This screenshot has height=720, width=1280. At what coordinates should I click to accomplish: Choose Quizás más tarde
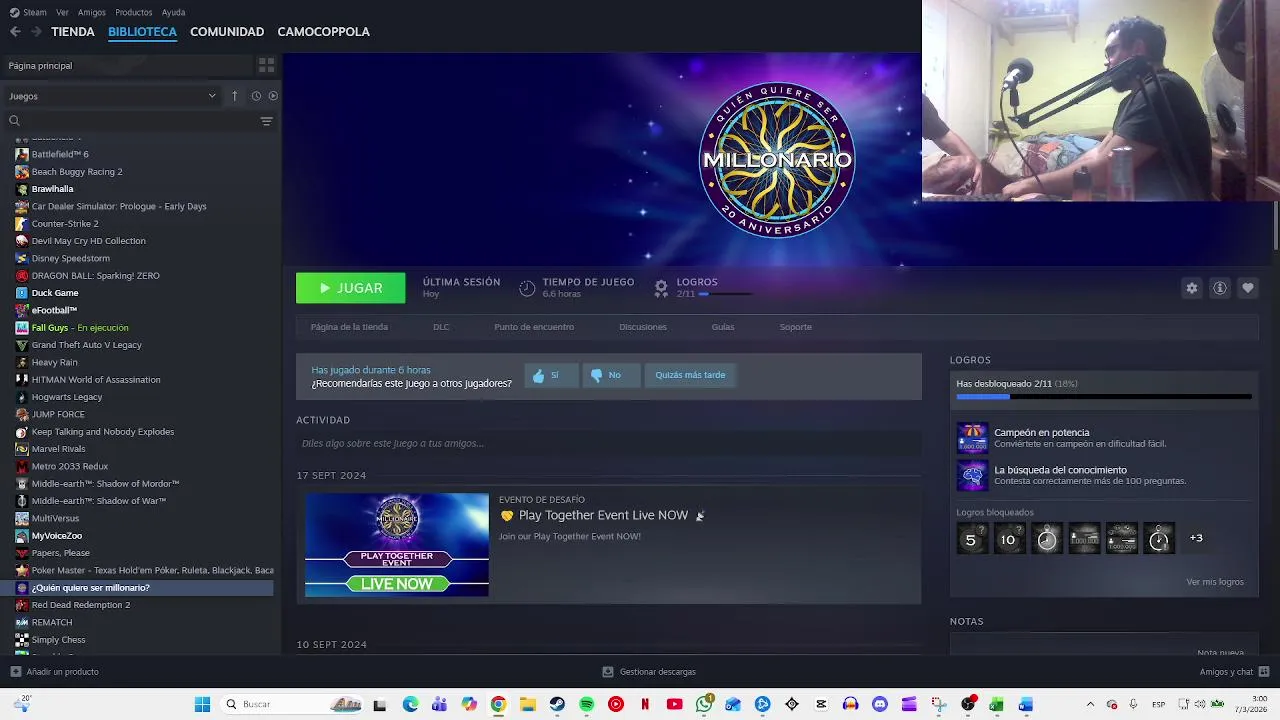coord(690,375)
